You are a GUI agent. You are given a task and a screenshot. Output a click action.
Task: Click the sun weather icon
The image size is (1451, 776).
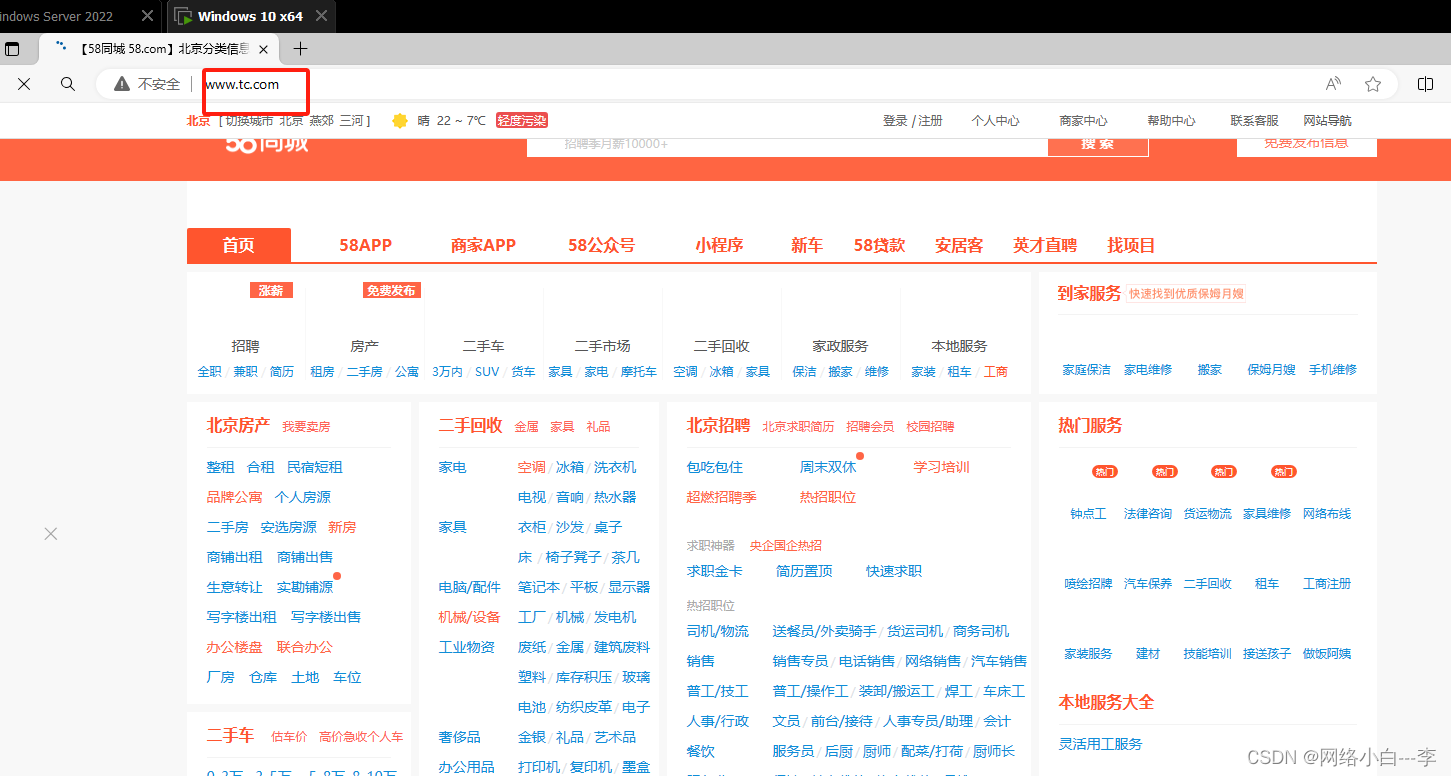tap(400, 121)
